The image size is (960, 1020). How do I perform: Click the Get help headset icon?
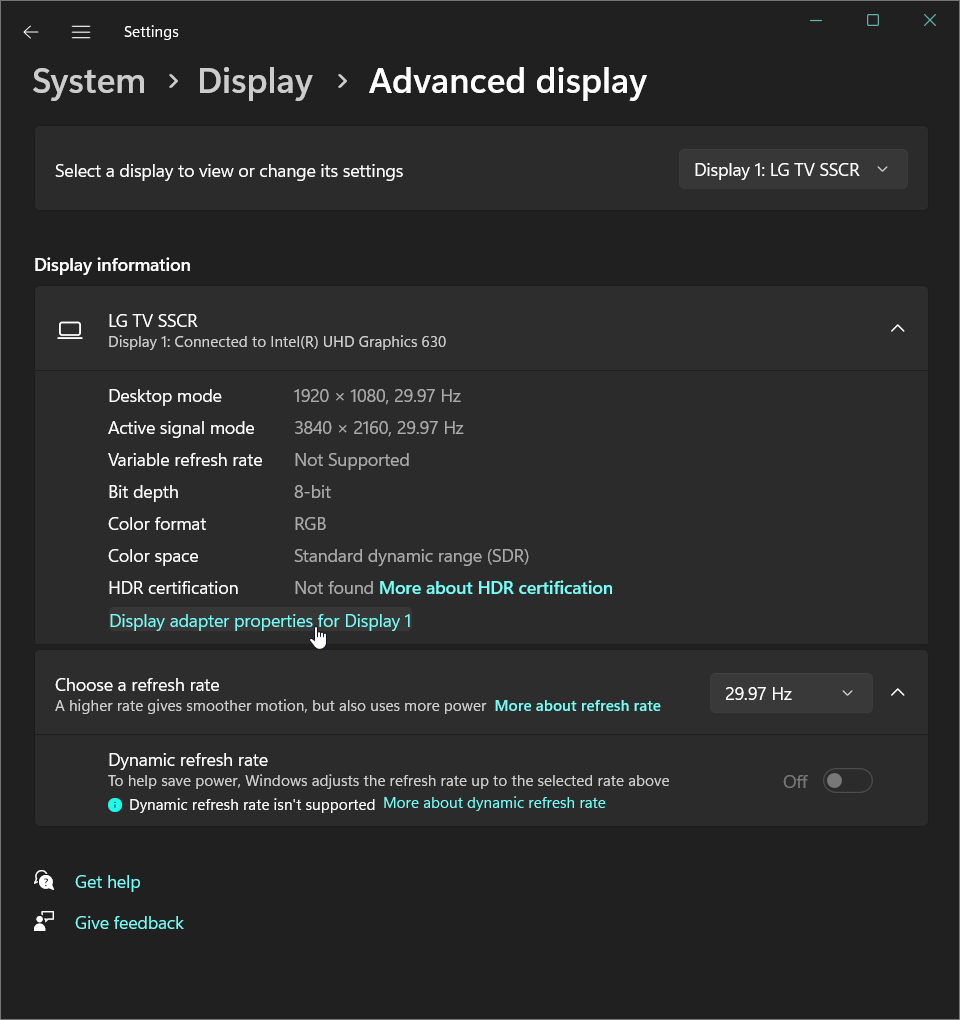point(42,880)
